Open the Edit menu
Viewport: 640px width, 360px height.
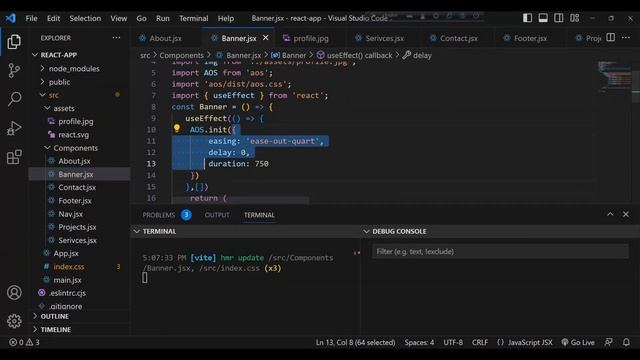click(53, 18)
